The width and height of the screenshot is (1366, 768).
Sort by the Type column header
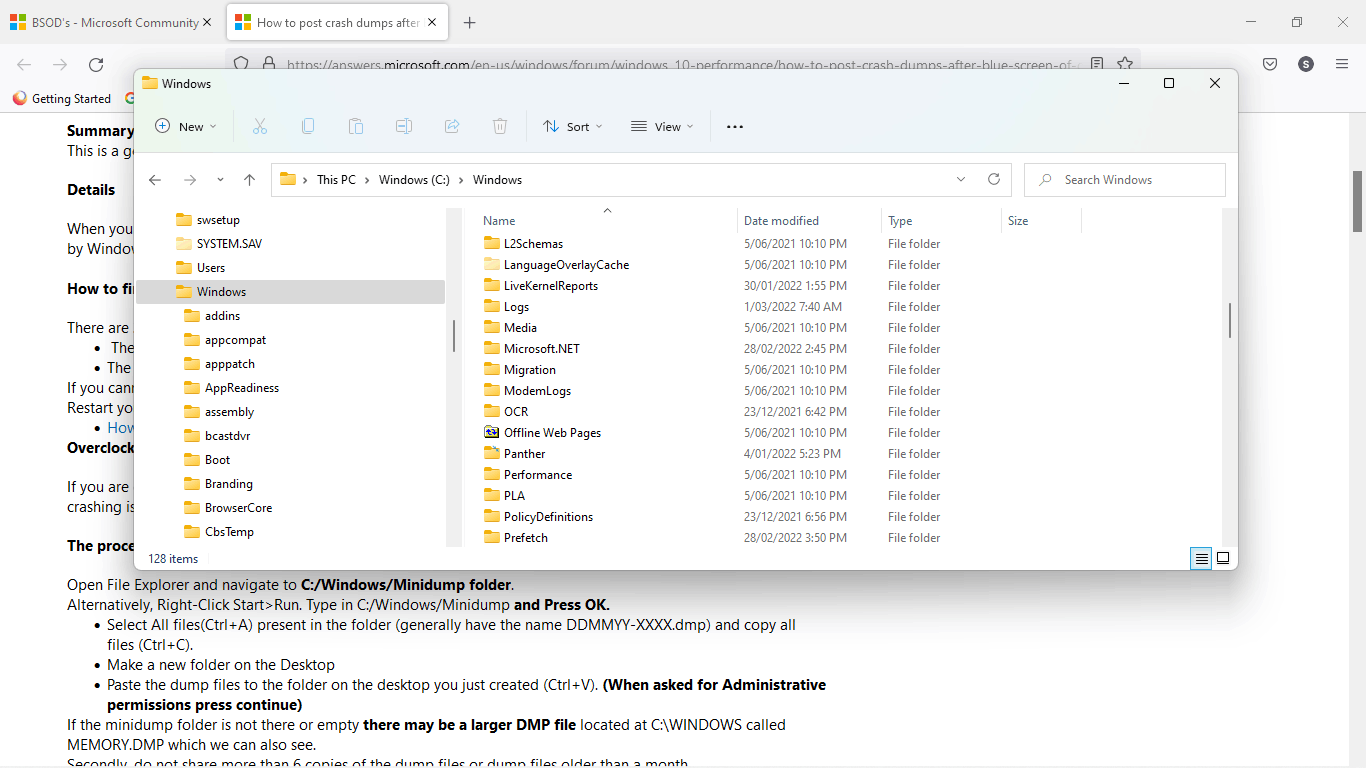[x=941, y=221]
